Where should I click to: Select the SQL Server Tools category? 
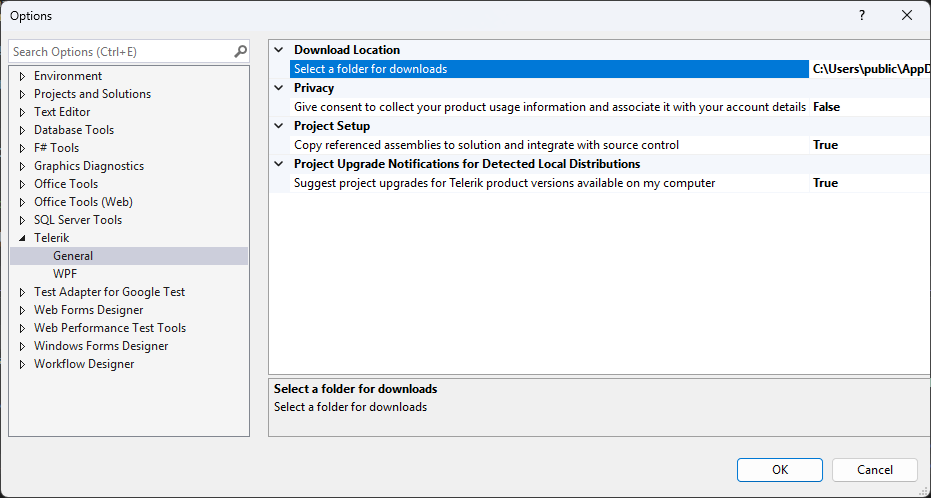(x=78, y=220)
